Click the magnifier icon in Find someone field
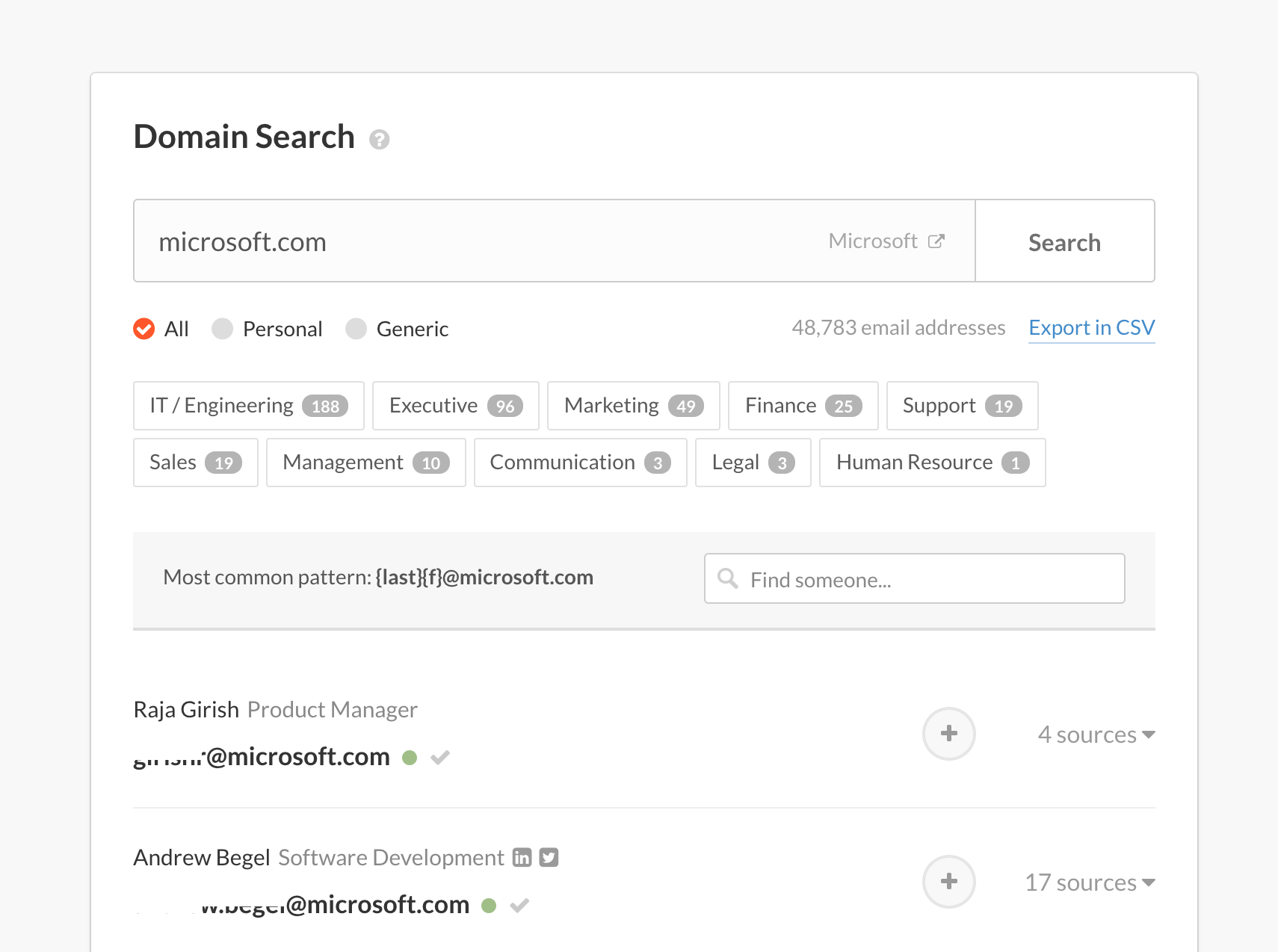The height and width of the screenshot is (952, 1278). 727,578
